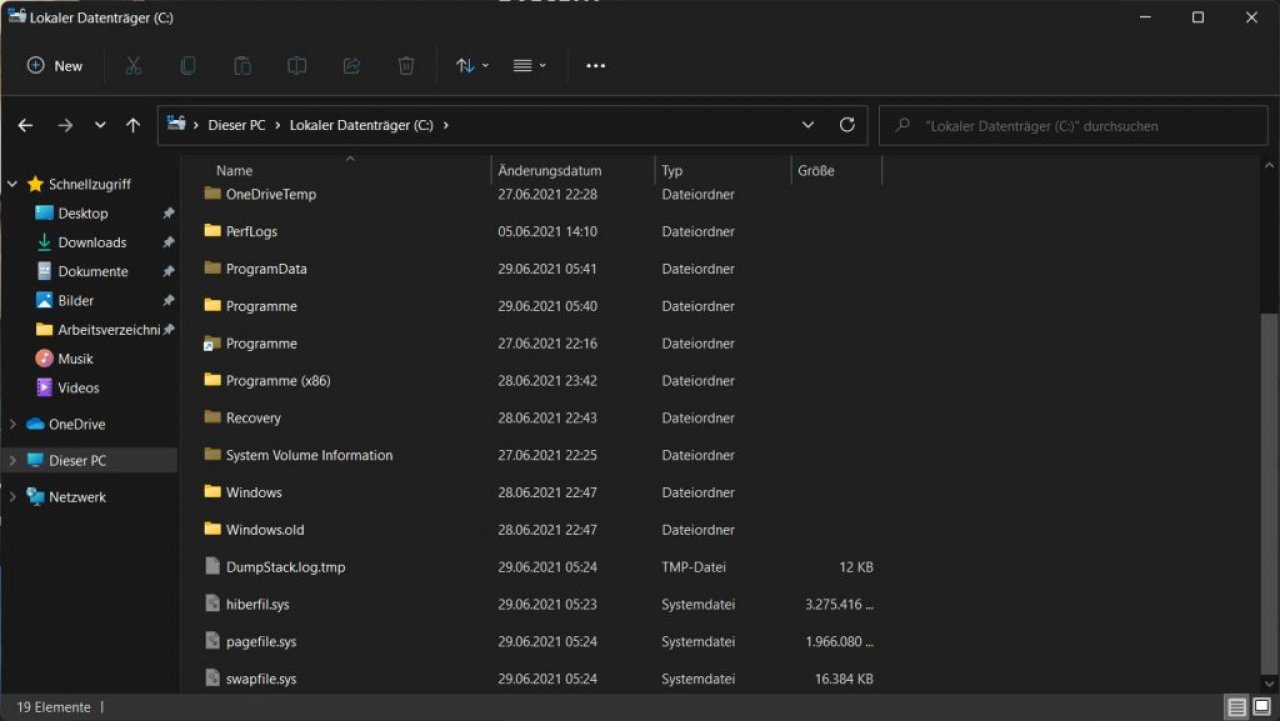This screenshot has height=721, width=1280.
Task: Expand the OneDrive tree node
Action: (x=12, y=424)
